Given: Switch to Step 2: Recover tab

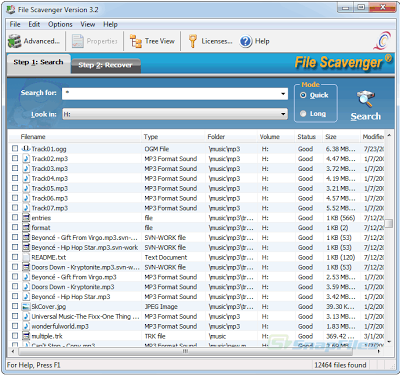Looking at the screenshot, I should coord(105,65).
